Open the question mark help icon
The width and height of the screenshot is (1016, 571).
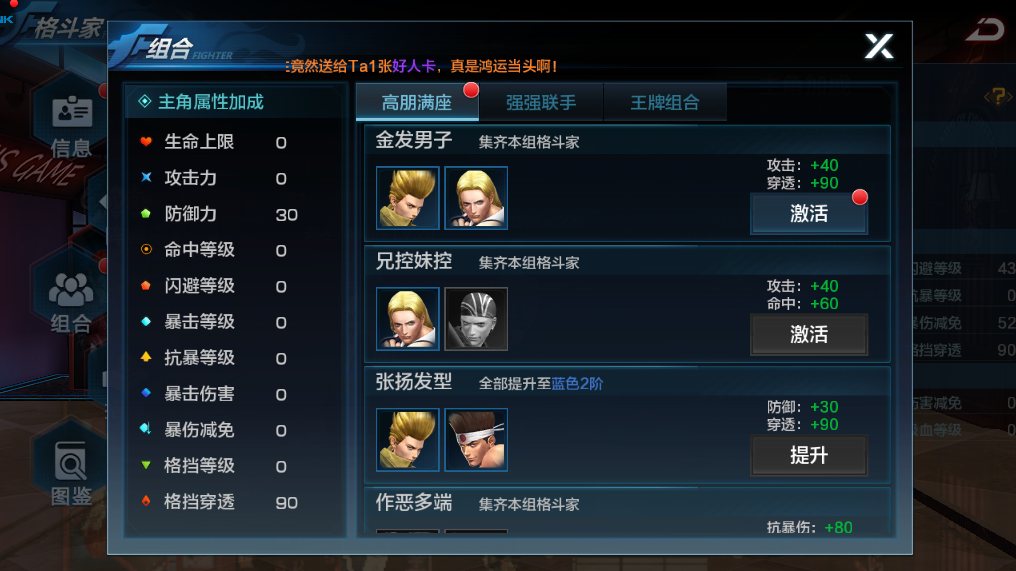point(998,97)
